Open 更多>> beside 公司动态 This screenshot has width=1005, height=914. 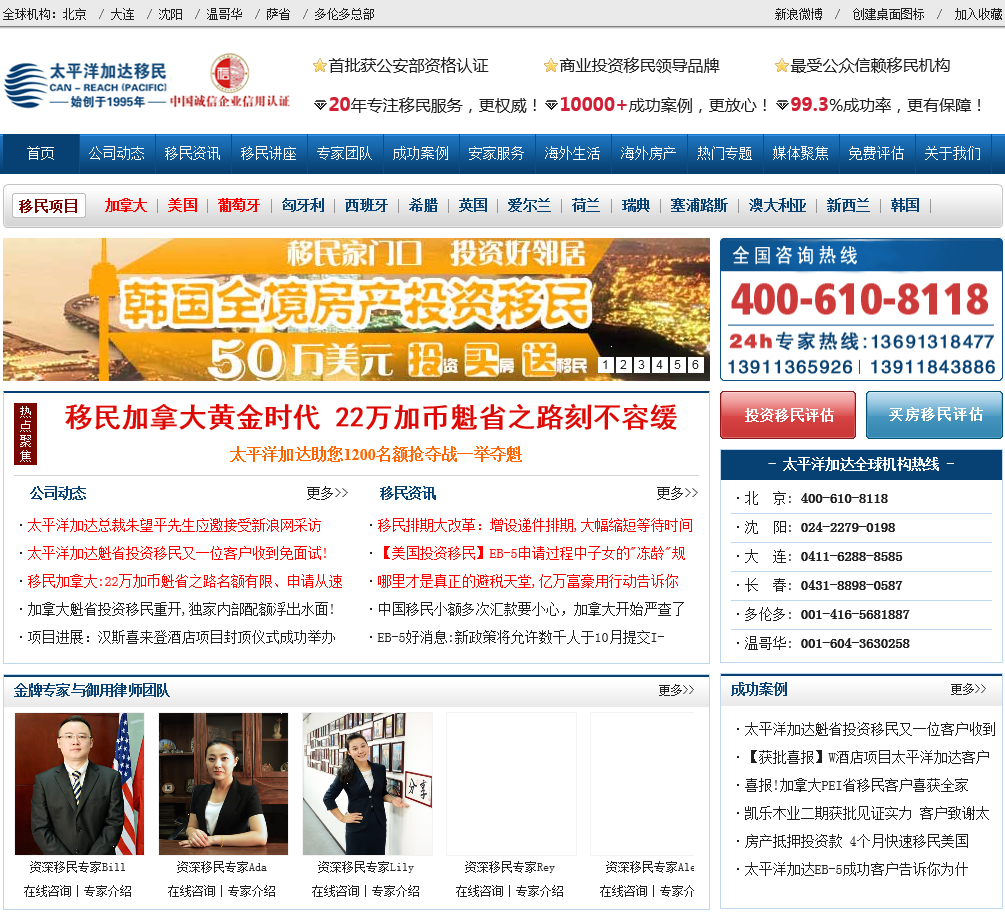[x=327, y=493]
